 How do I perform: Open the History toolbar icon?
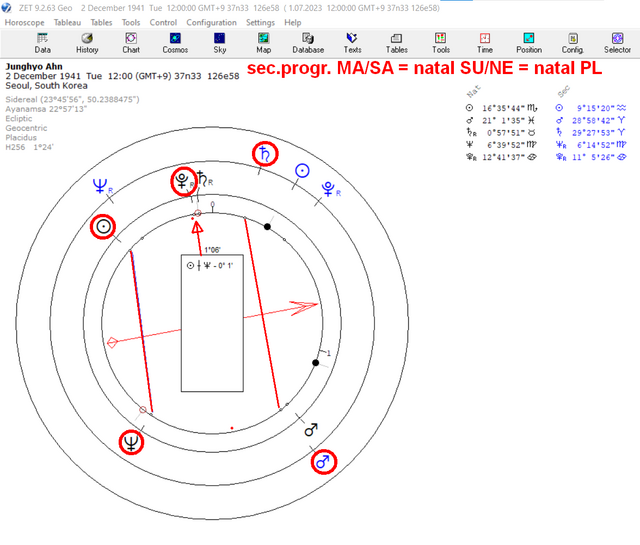pyautogui.click(x=87, y=43)
